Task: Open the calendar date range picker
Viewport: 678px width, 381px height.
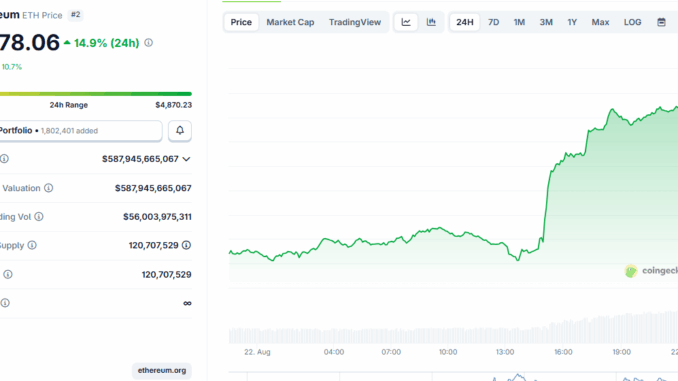Action: click(x=661, y=22)
